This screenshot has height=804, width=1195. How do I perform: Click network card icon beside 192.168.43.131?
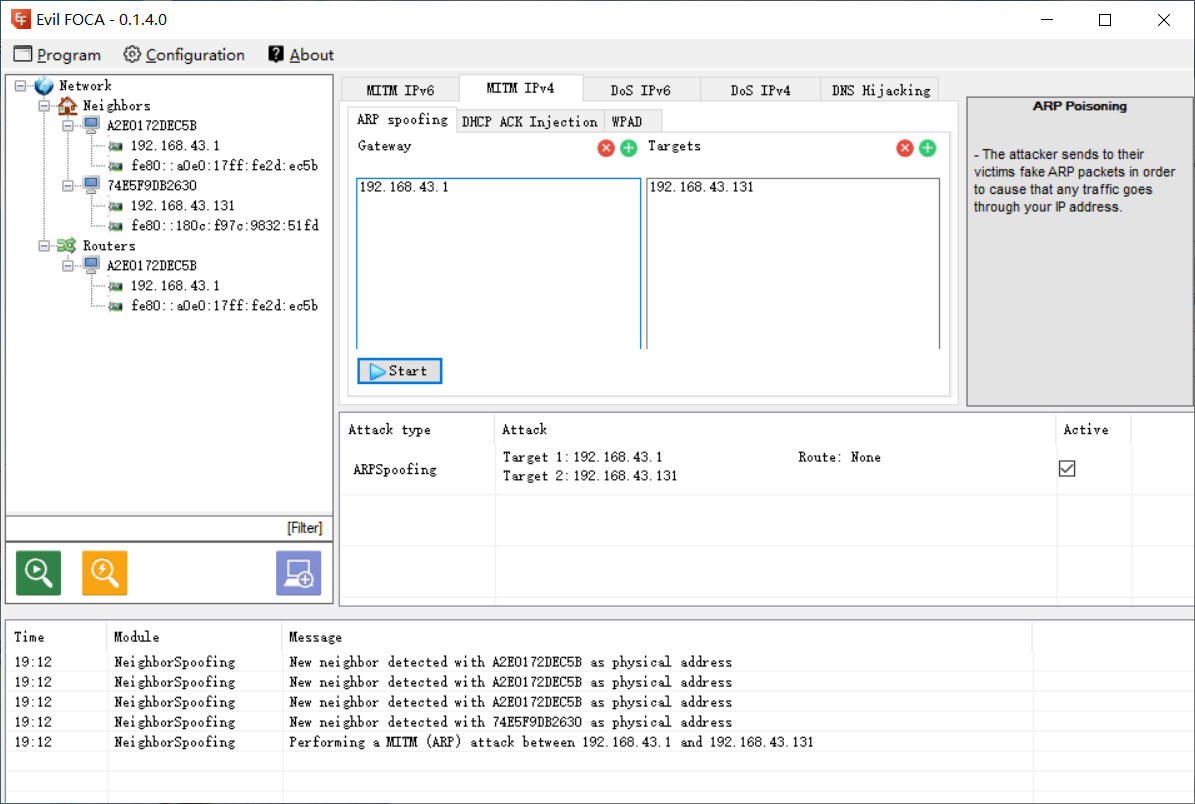[x=116, y=206]
